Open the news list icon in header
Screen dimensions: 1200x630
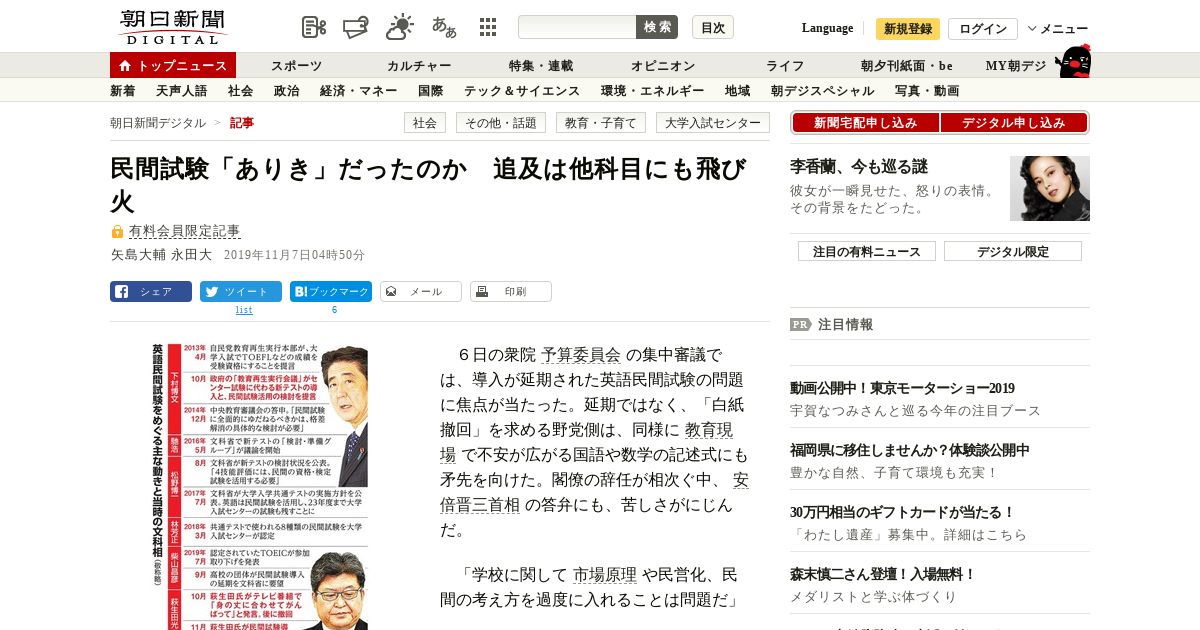click(x=314, y=27)
